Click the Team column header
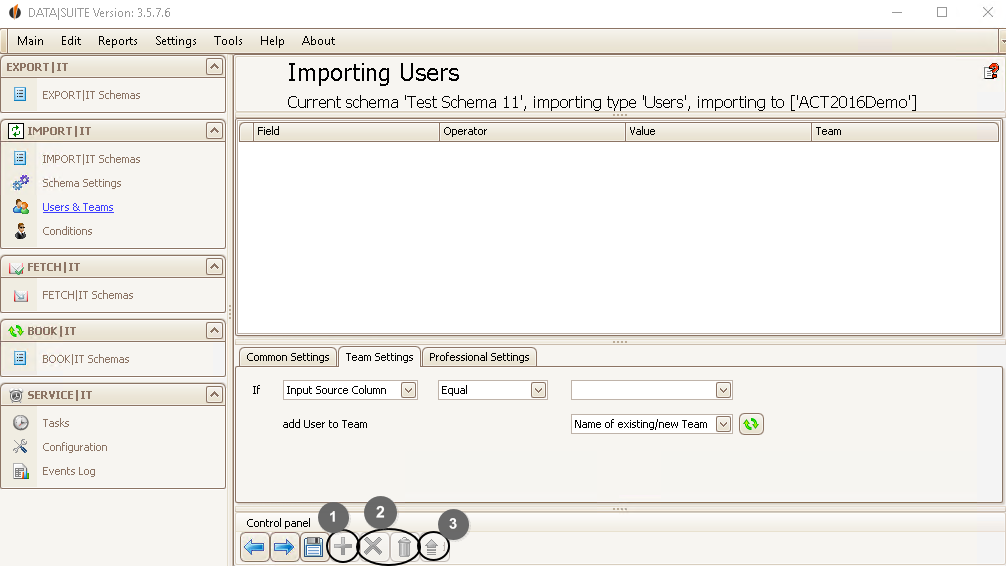Image resolution: width=1006 pixels, height=566 pixels. coord(905,131)
